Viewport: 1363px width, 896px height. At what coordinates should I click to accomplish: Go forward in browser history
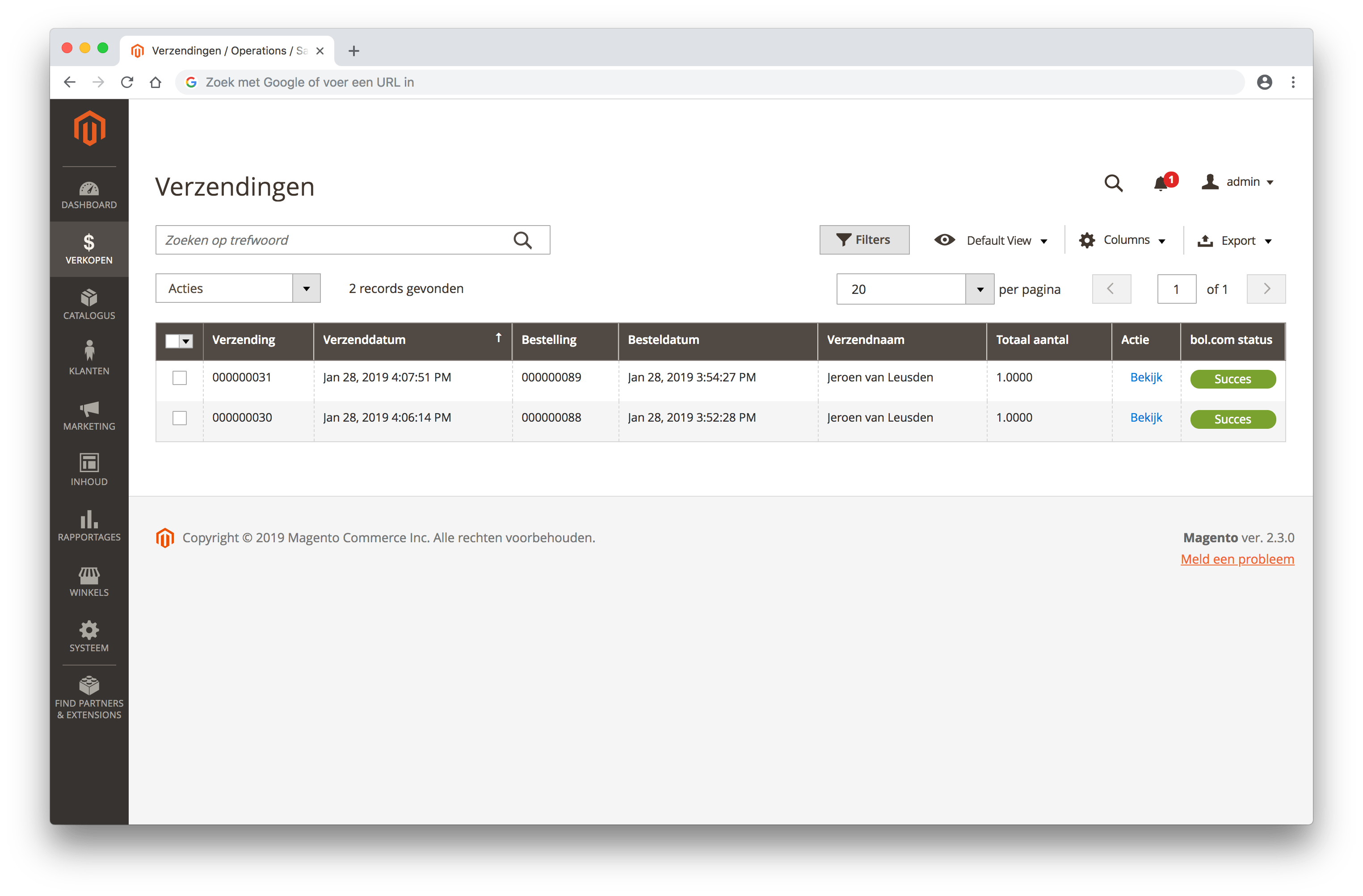click(98, 83)
